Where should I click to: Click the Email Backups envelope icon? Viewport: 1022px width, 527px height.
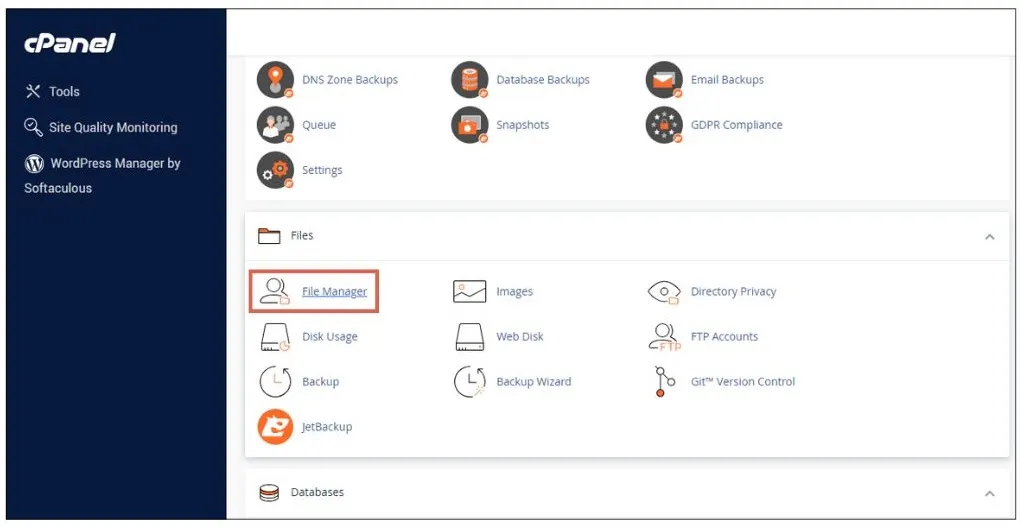point(664,80)
